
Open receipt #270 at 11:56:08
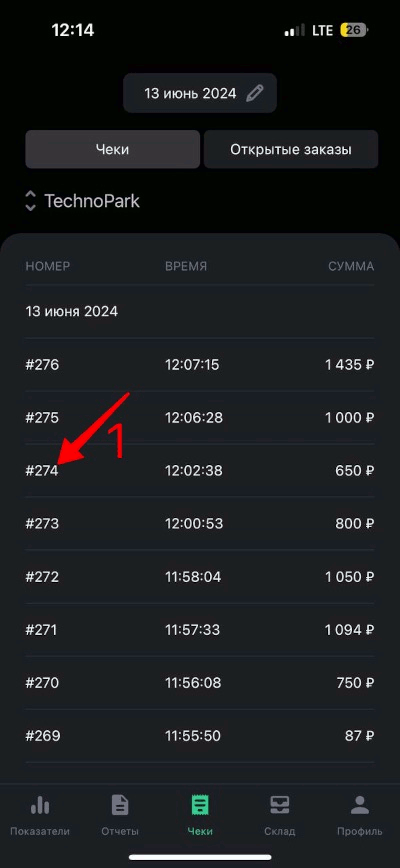(x=200, y=683)
